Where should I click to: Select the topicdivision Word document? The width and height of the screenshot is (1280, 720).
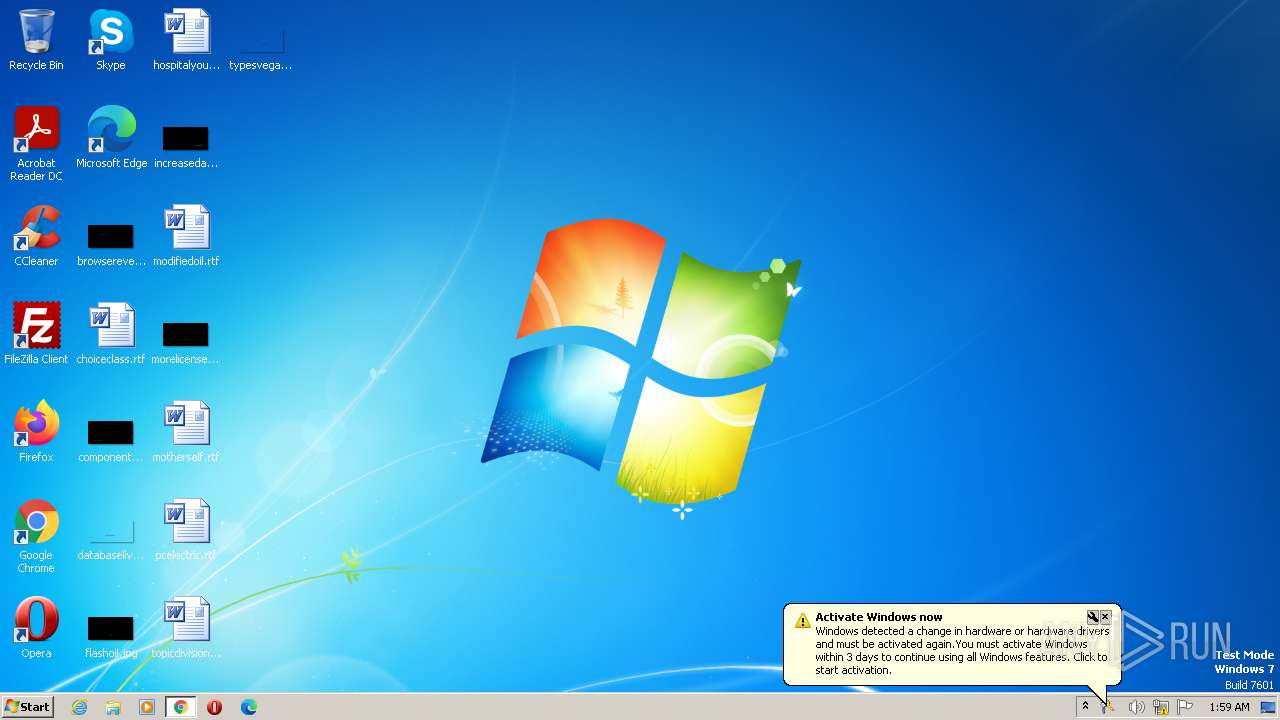186,628
